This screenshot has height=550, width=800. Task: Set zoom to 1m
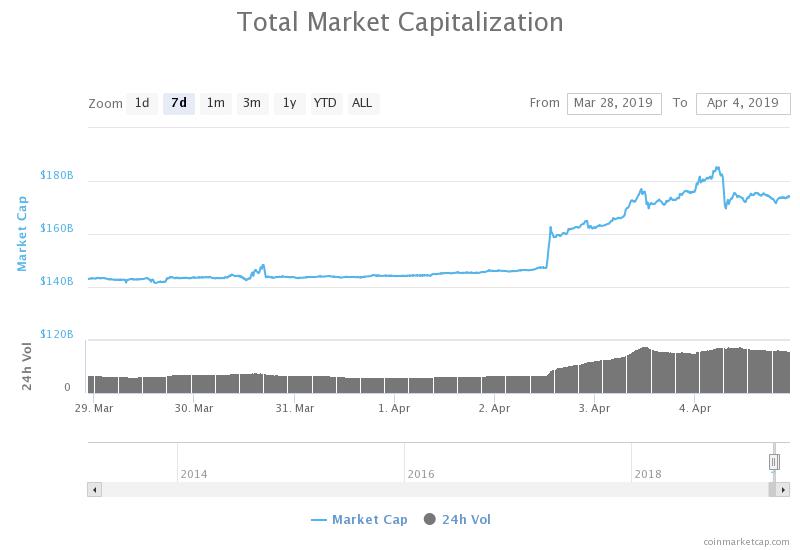point(215,103)
